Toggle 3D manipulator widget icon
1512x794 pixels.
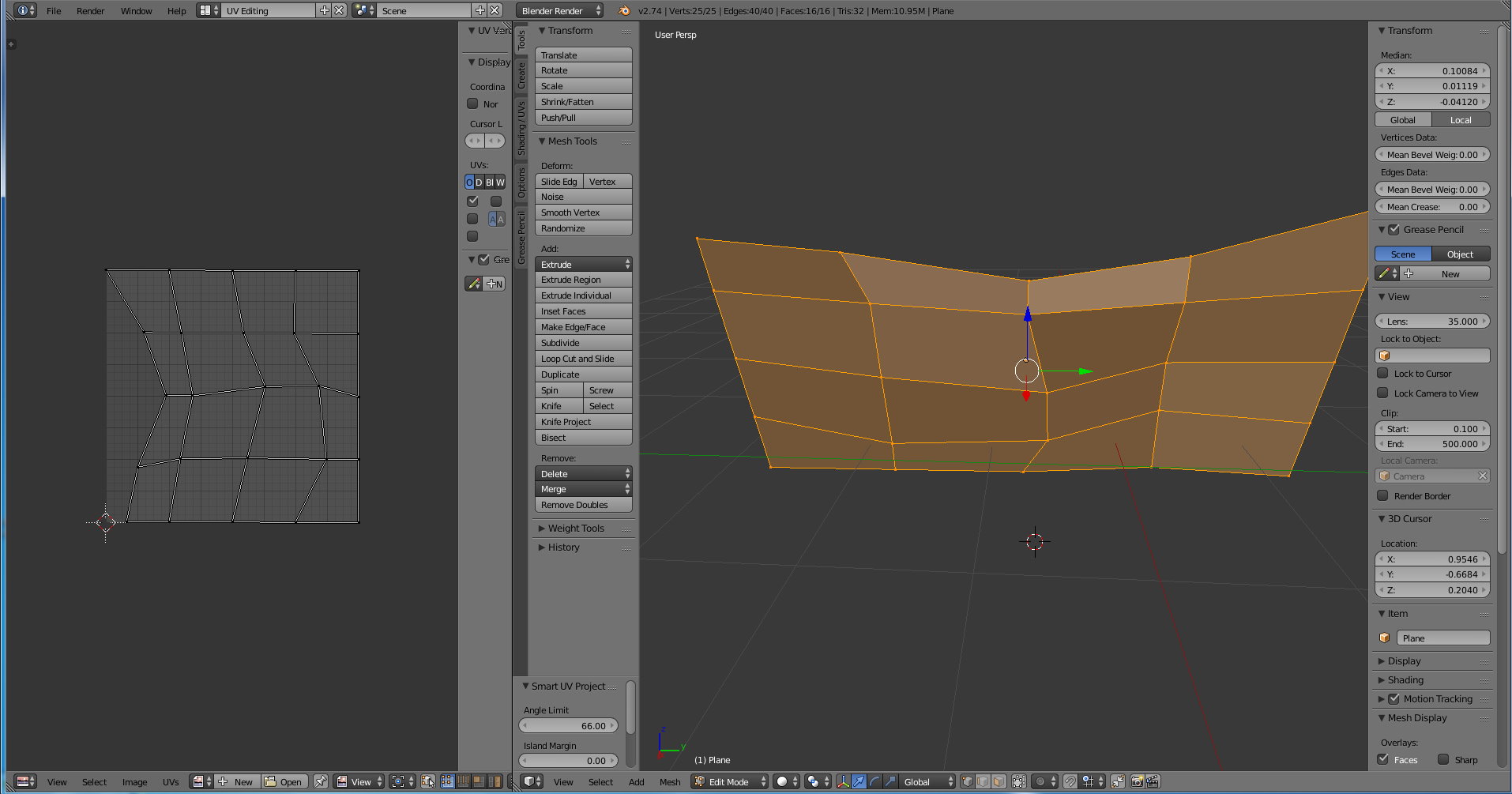click(843, 781)
